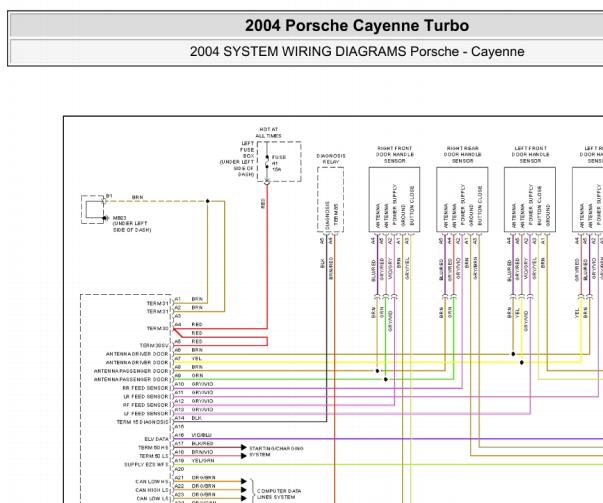The height and width of the screenshot is (503, 603).
Task: Click the "ELV DATA" label
Action: (157, 439)
